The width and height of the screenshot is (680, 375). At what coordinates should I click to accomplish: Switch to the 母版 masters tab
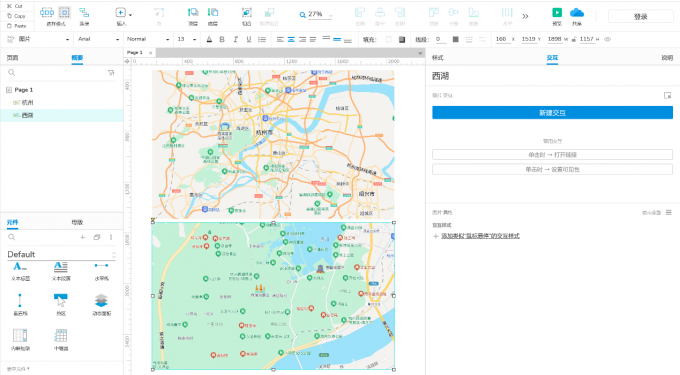pos(77,222)
